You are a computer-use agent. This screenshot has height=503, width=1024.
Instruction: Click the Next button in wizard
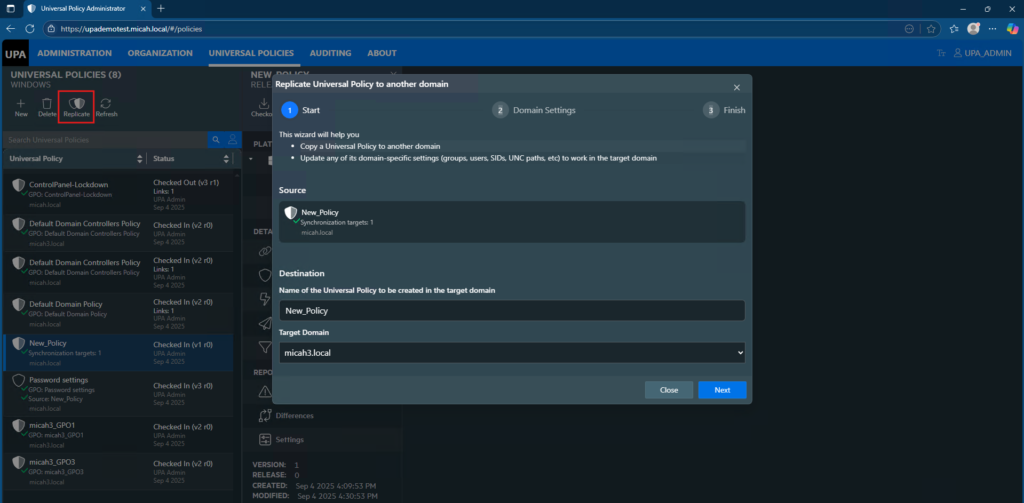click(x=722, y=390)
